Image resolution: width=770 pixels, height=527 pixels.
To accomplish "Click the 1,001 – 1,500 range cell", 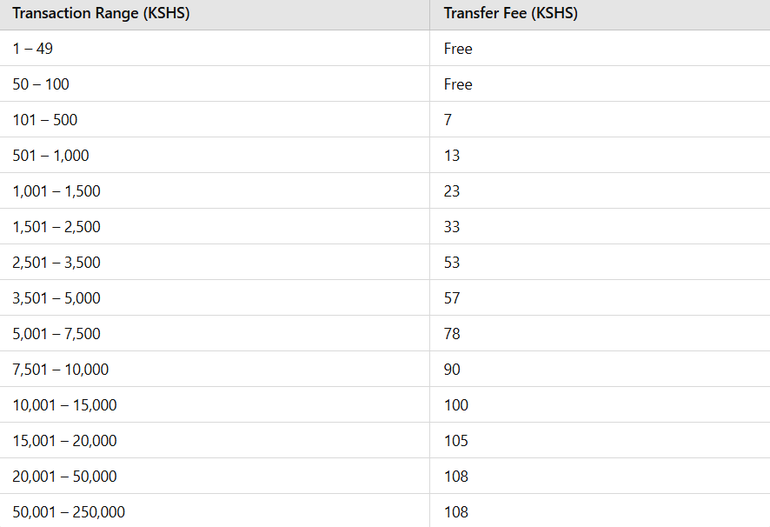I will 56,191.
